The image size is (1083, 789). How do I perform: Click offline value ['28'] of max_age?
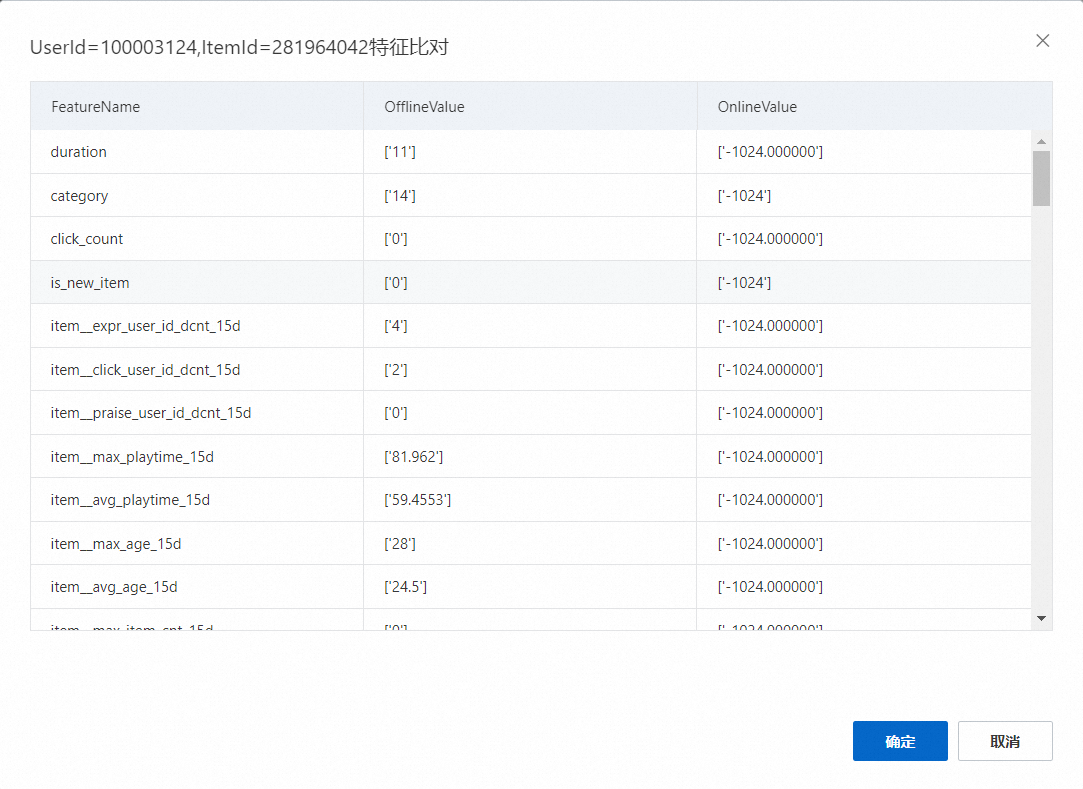point(400,544)
